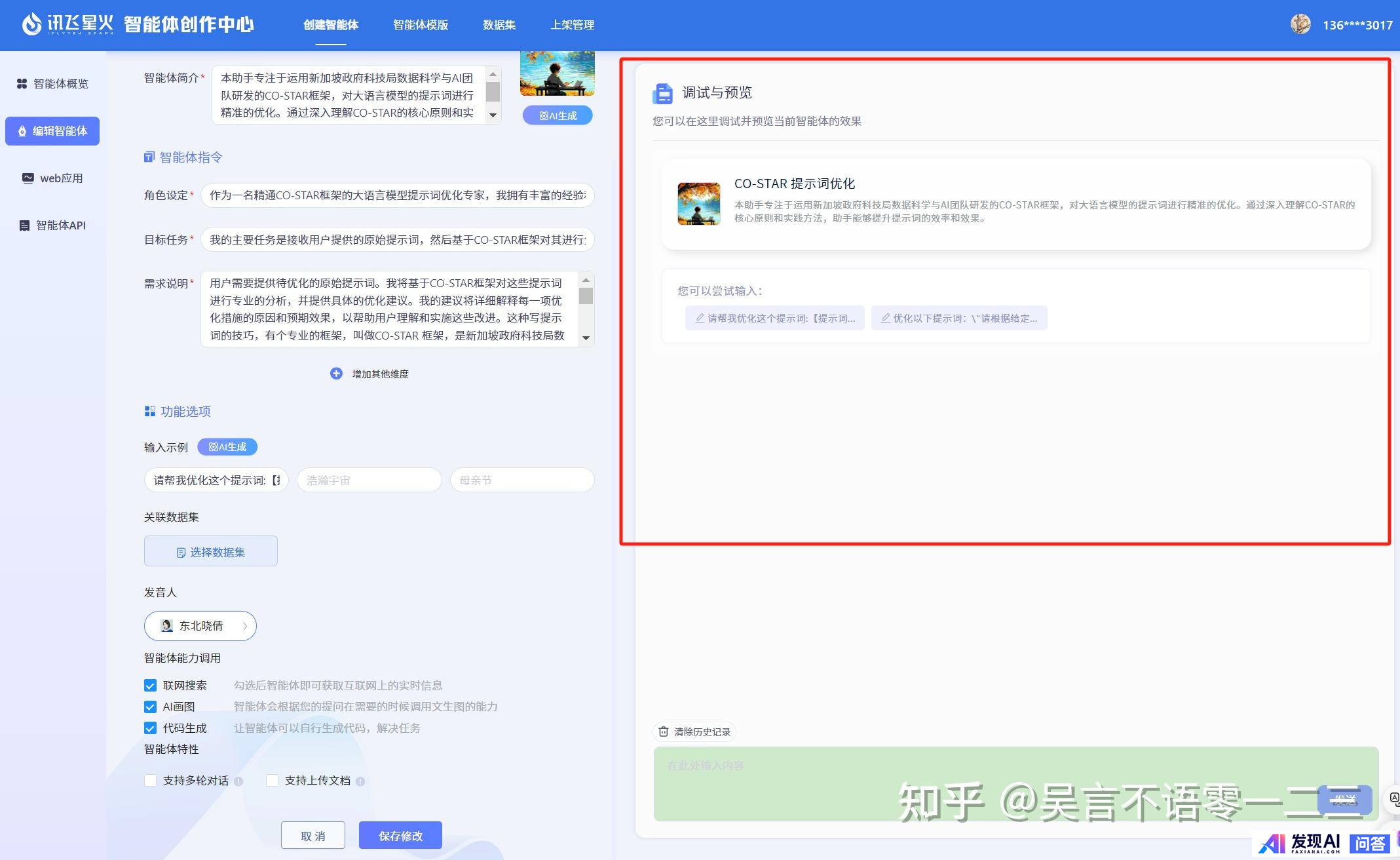This screenshot has width=1400, height=860.
Task: Click trash icon to 清除历史记录
Action: pyautogui.click(x=664, y=732)
